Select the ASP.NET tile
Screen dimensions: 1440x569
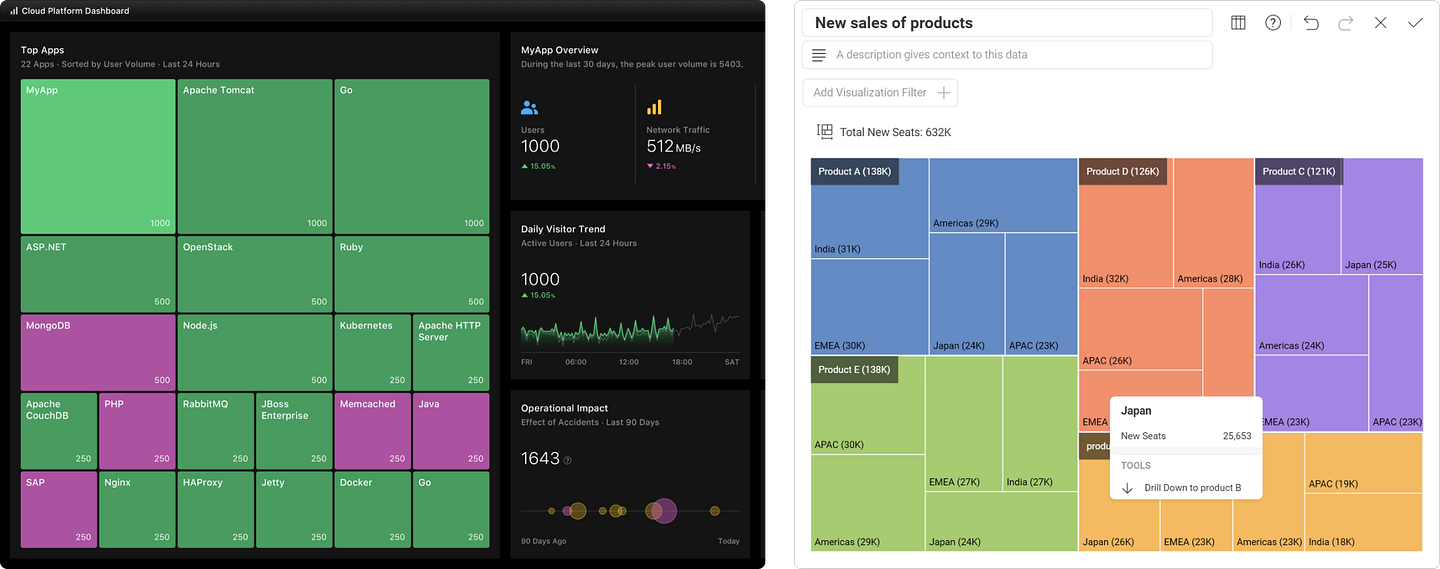(98, 274)
